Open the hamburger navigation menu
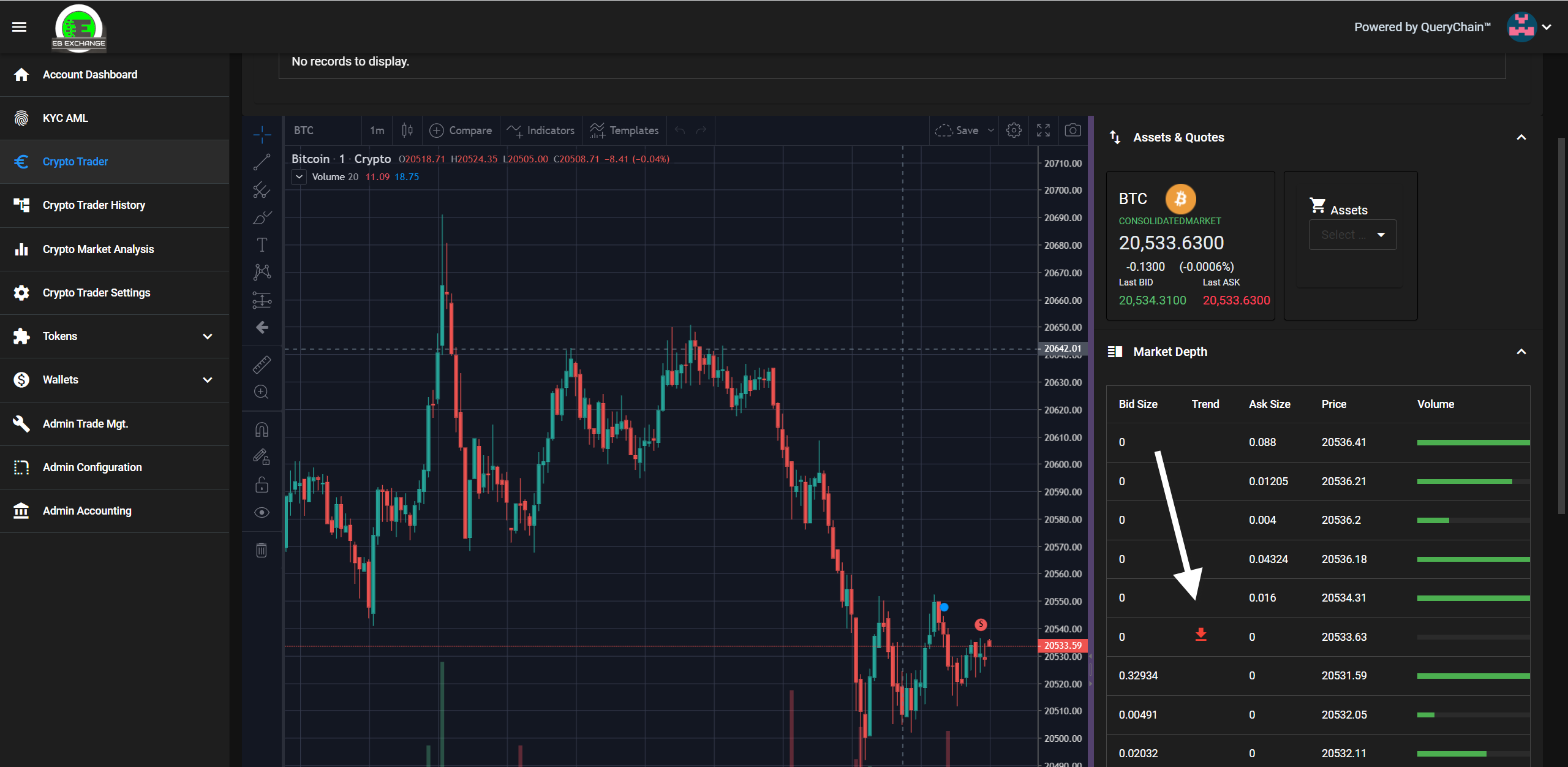Image resolution: width=1568 pixels, height=767 pixels. coord(20,27)
